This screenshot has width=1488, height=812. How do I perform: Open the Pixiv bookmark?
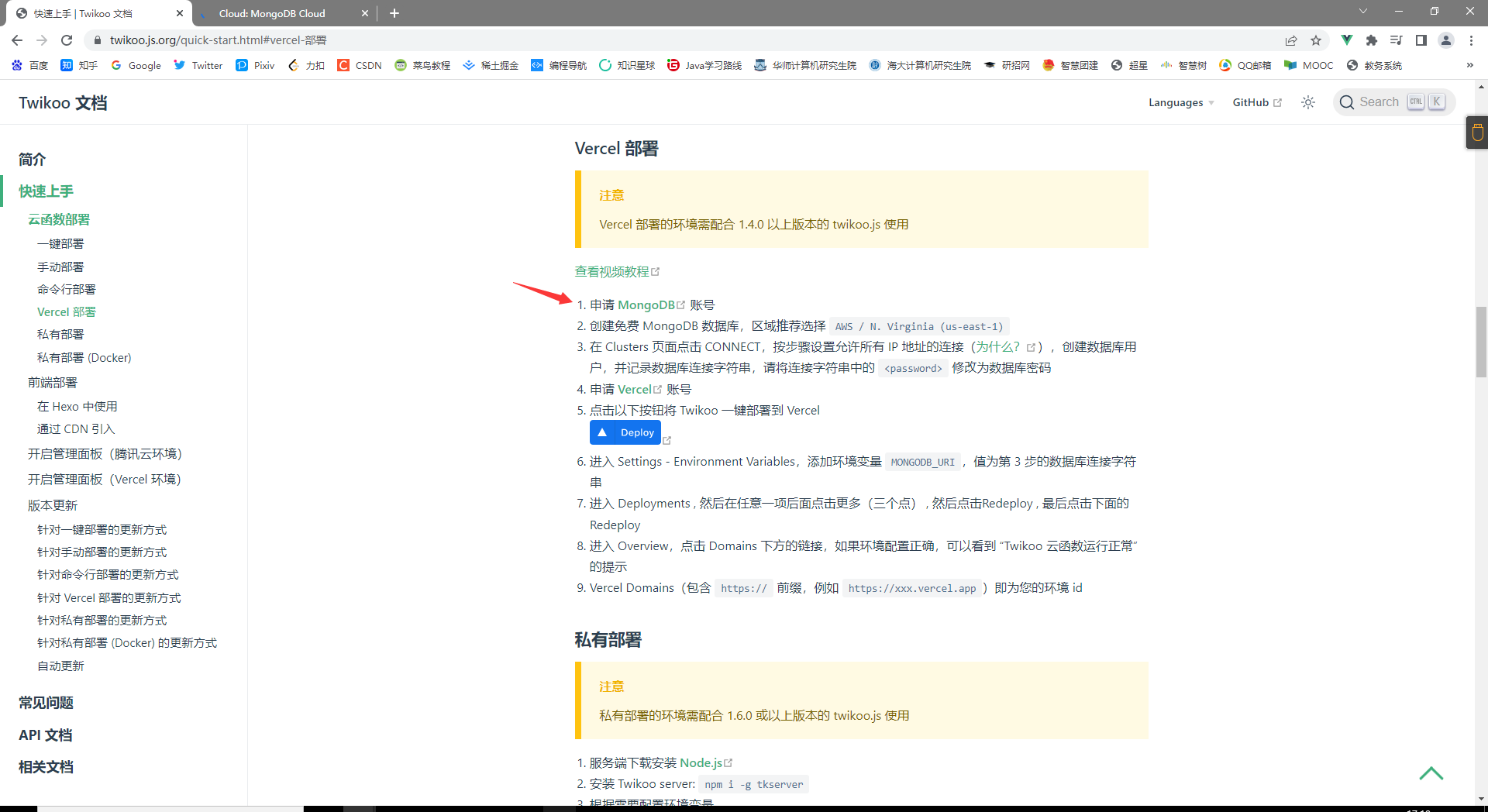coord(255,65)
